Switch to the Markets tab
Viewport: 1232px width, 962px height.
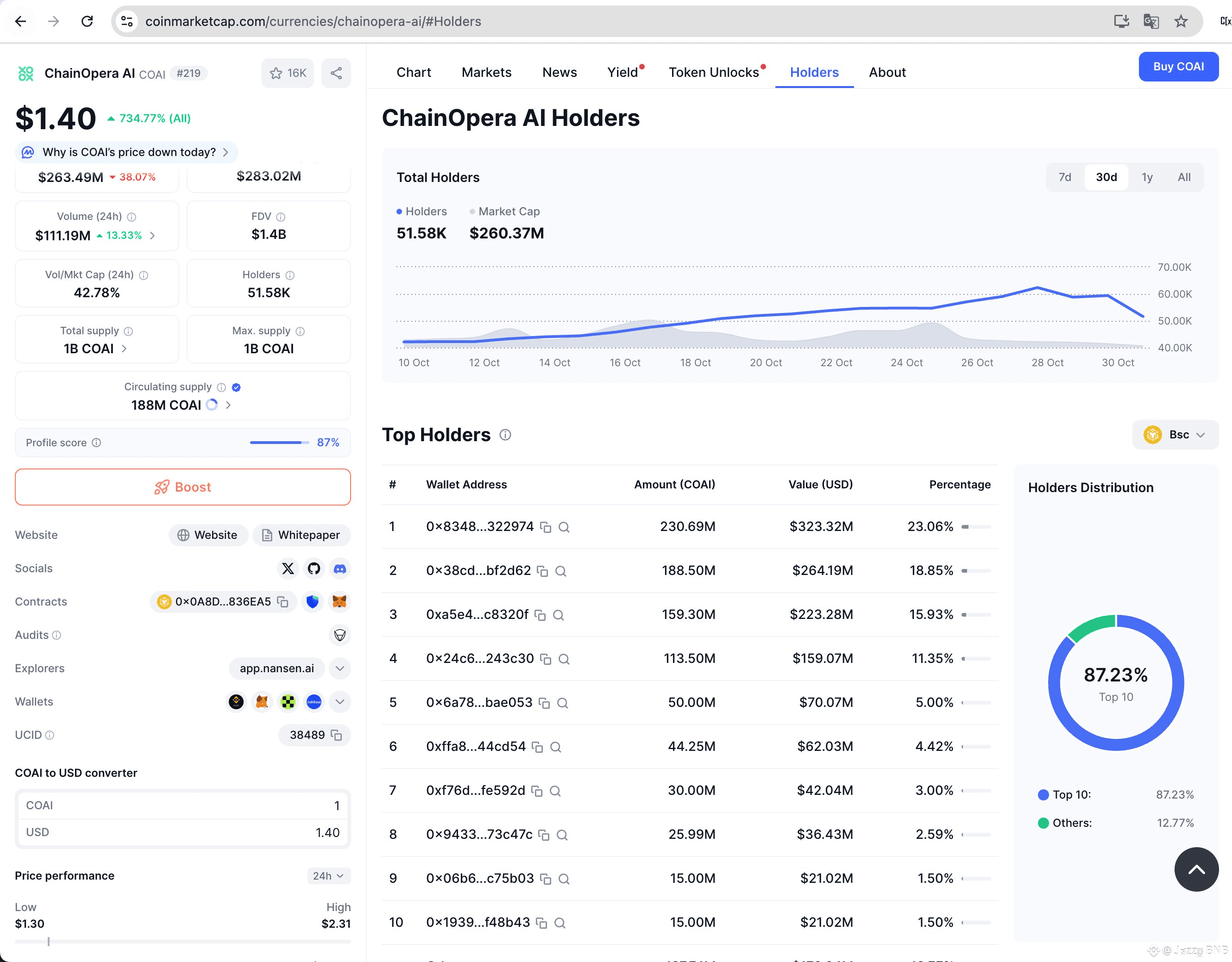[x=486, y=73]
